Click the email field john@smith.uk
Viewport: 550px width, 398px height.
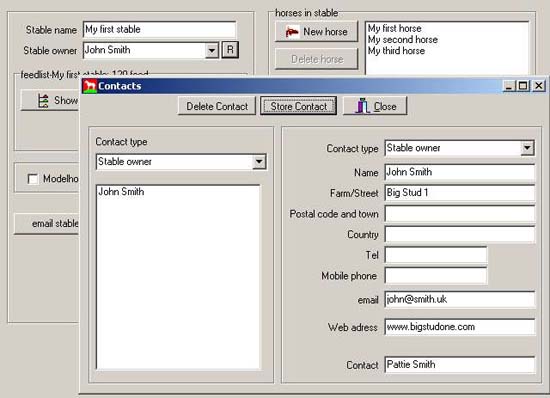[x=460, y=299]
